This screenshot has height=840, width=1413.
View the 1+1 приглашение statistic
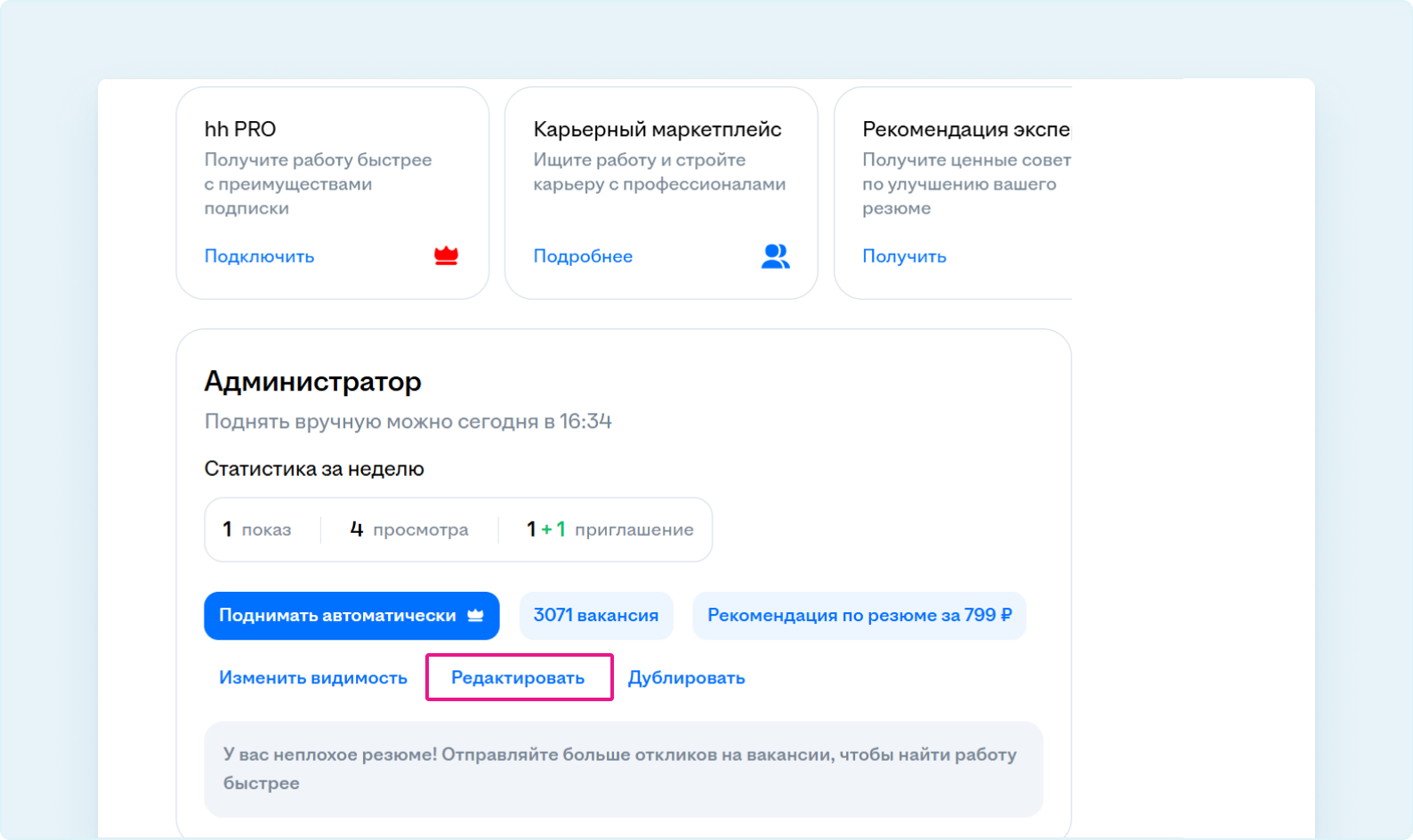coord(610,529)
